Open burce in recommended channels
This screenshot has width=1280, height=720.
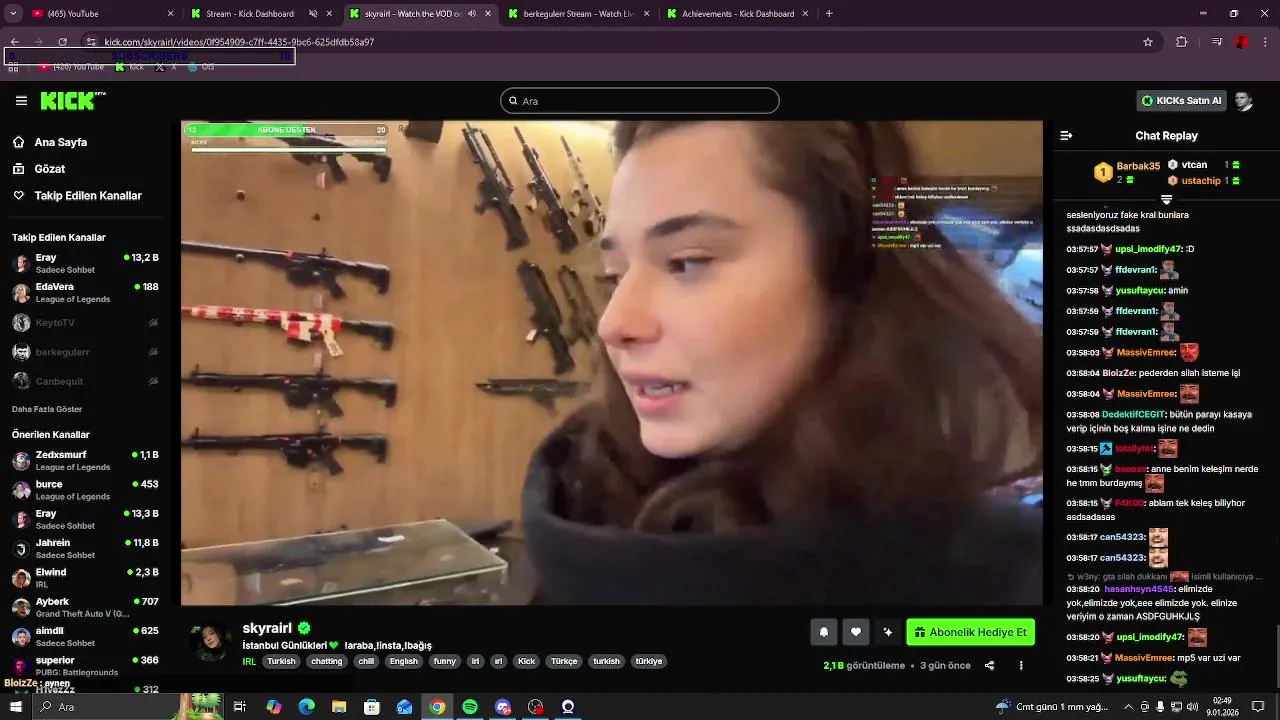85,490
